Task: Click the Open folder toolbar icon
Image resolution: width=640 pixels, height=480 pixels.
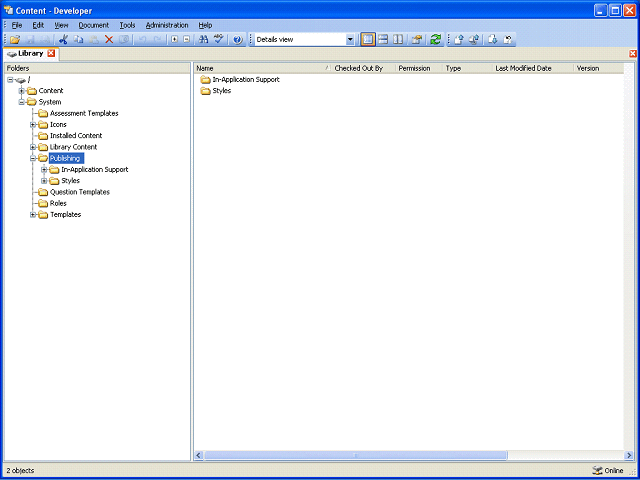Action: click(15, 40)
